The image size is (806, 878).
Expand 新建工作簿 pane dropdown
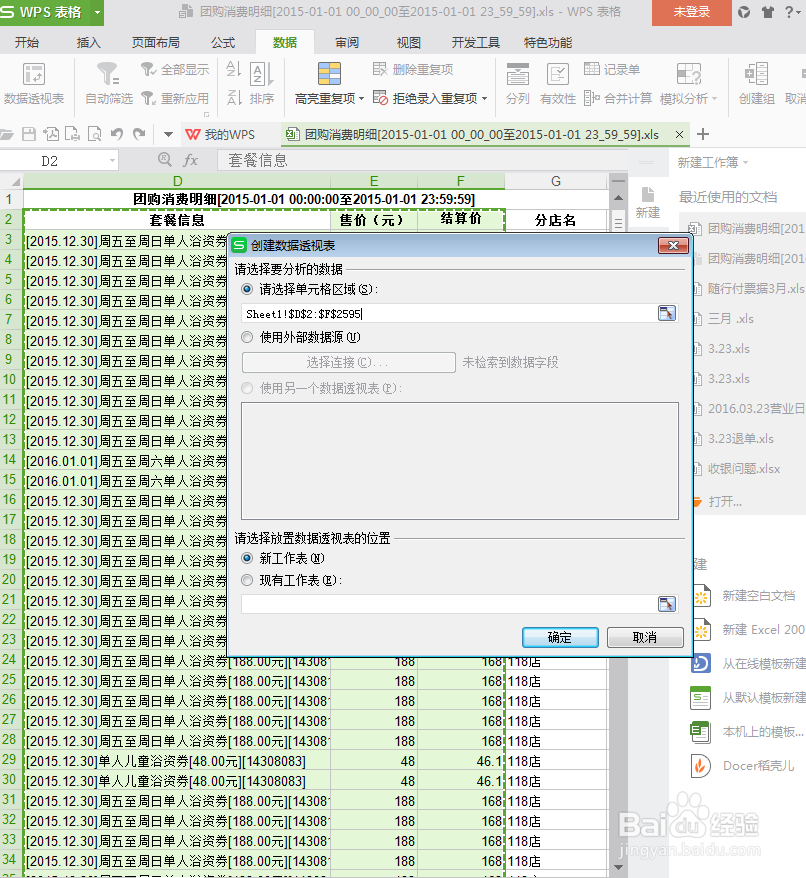(x=746, y=163)
